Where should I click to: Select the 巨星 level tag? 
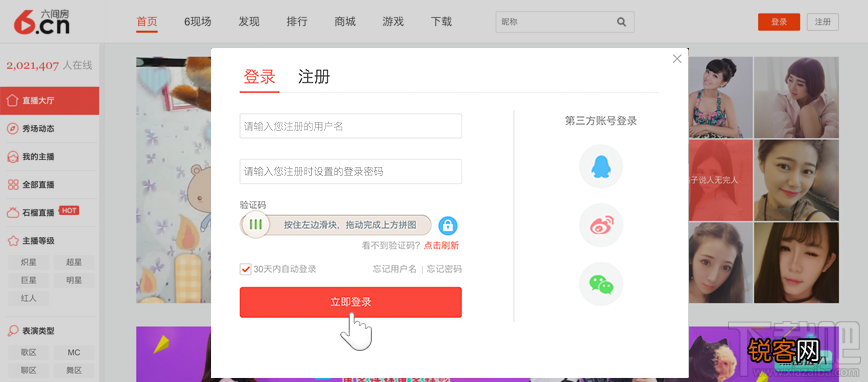tap(28, 280)
